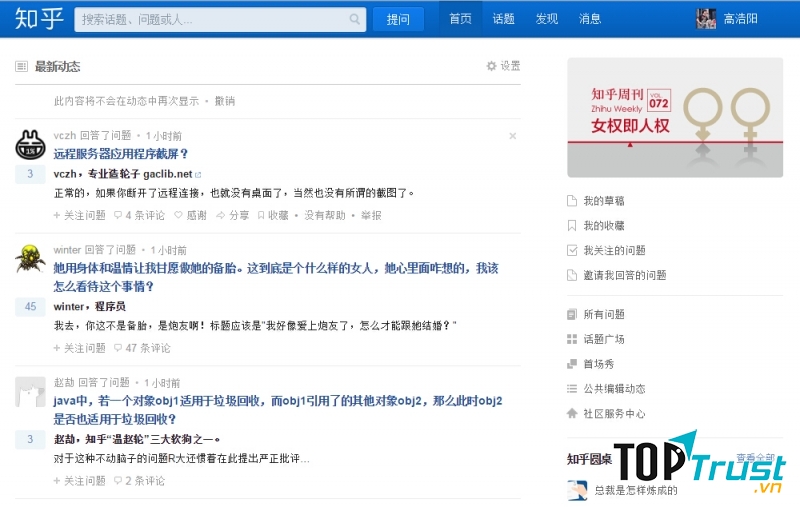Click vczh's profile avatar
This screenshot has width=800, height=507.
click(30, 146)
